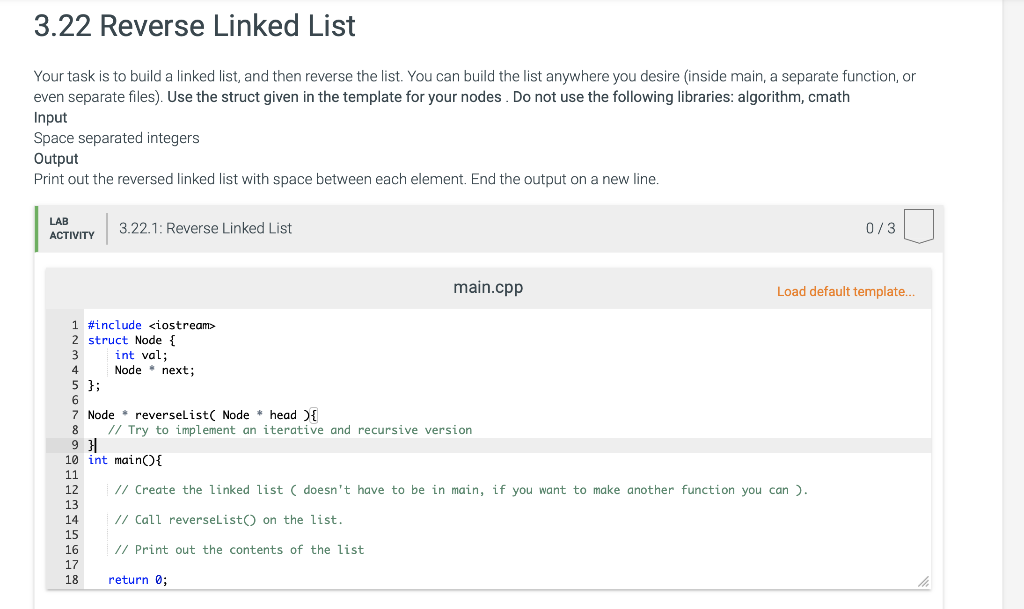Screen dimensions: 1024x609
Task: Click the 3.22.1: Reverse Linked List activity title
Action: [x=205, y=228]
